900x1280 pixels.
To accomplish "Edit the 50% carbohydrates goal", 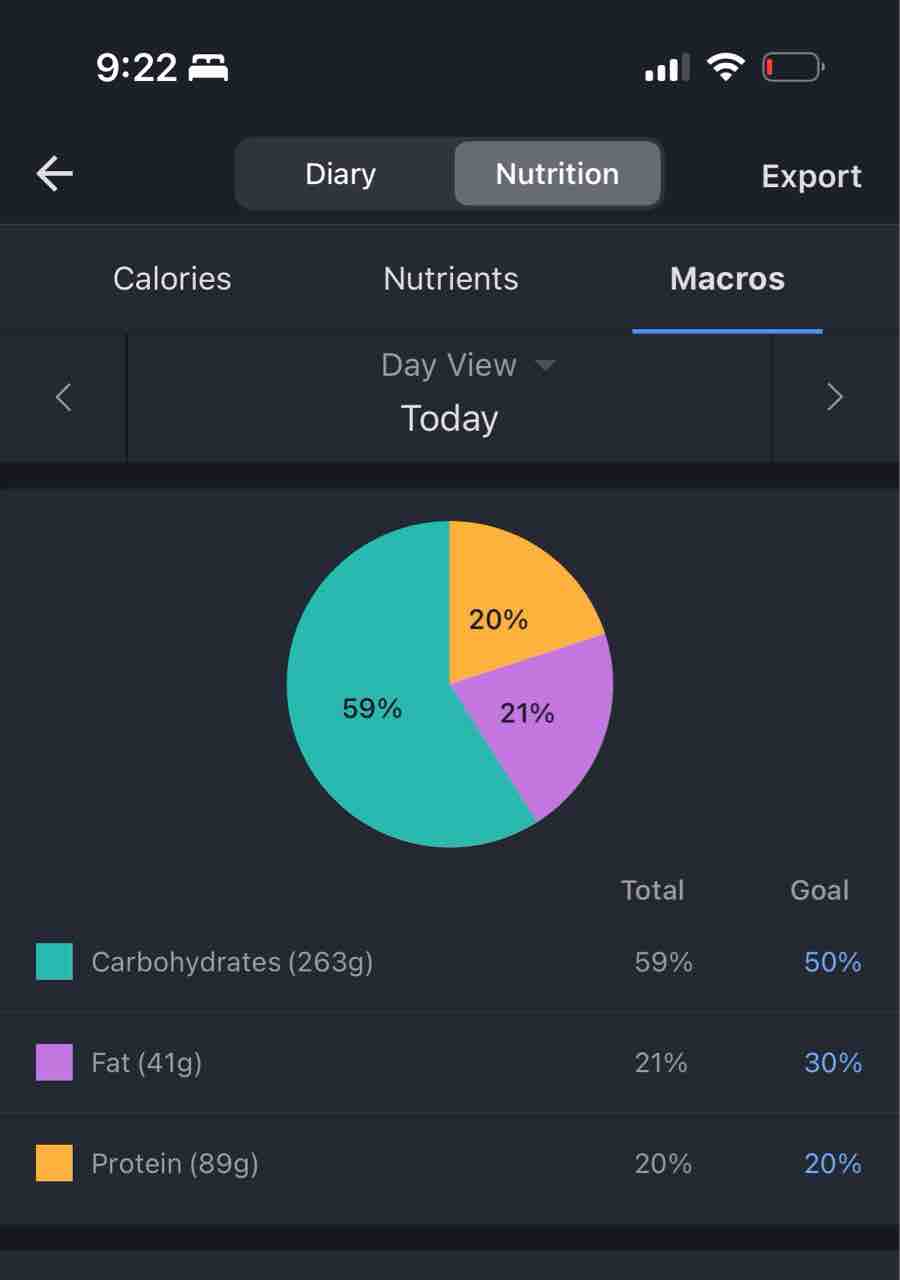I will click(833, 962).
